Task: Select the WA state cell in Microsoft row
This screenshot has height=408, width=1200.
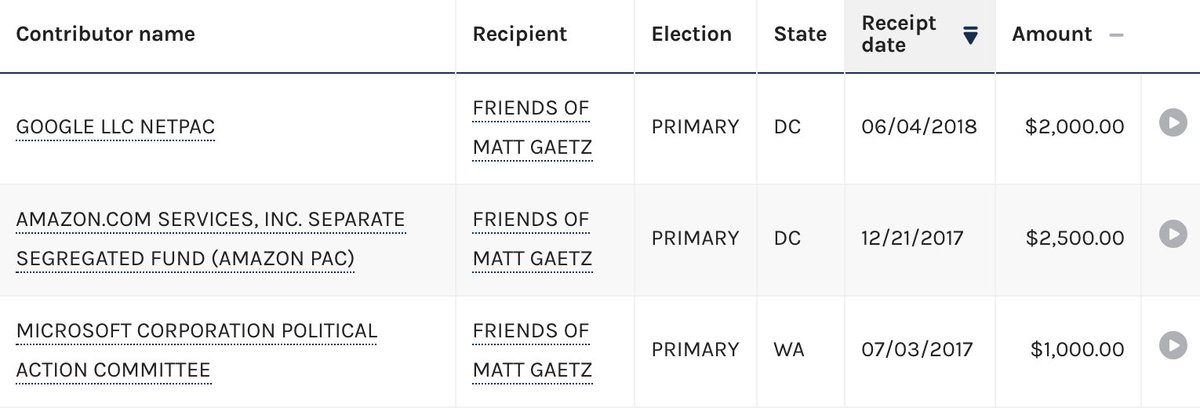Action: (x=790, y=350)
